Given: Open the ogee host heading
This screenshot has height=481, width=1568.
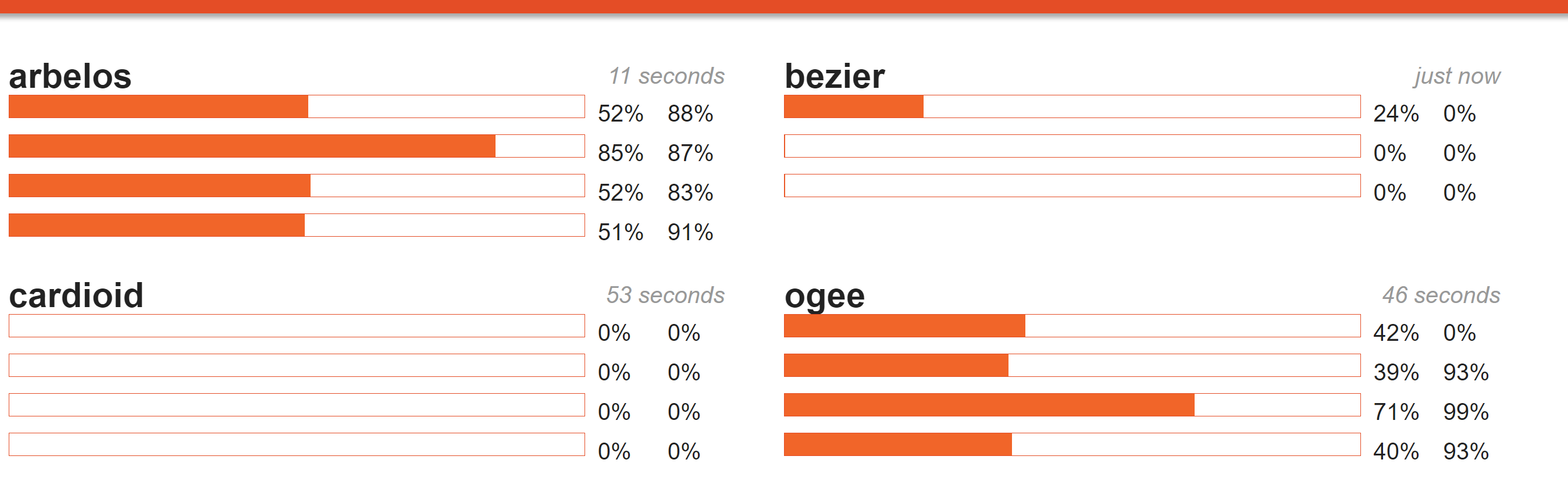Looking at the screenshot, I should click(825, 297).
